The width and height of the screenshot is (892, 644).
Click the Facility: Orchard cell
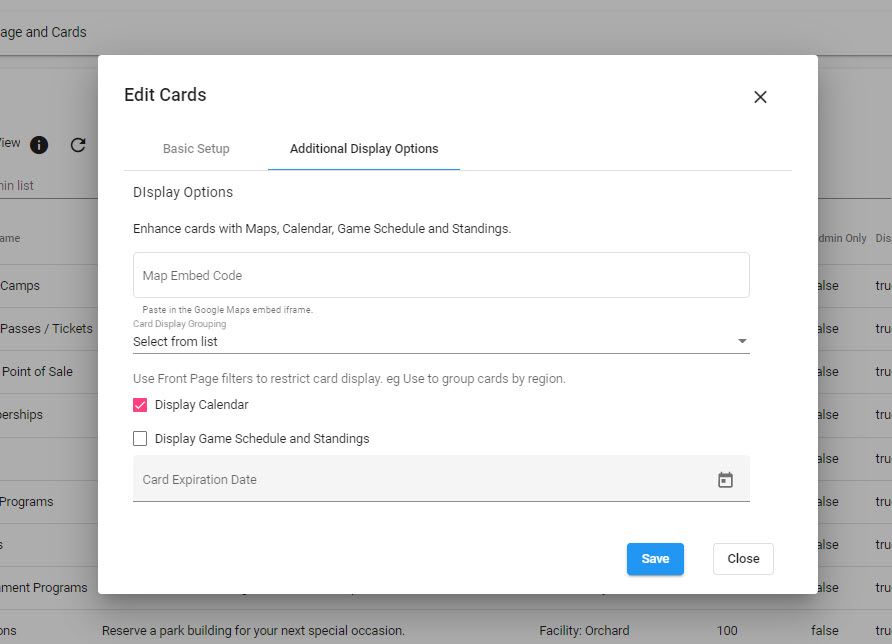[584, 630]
